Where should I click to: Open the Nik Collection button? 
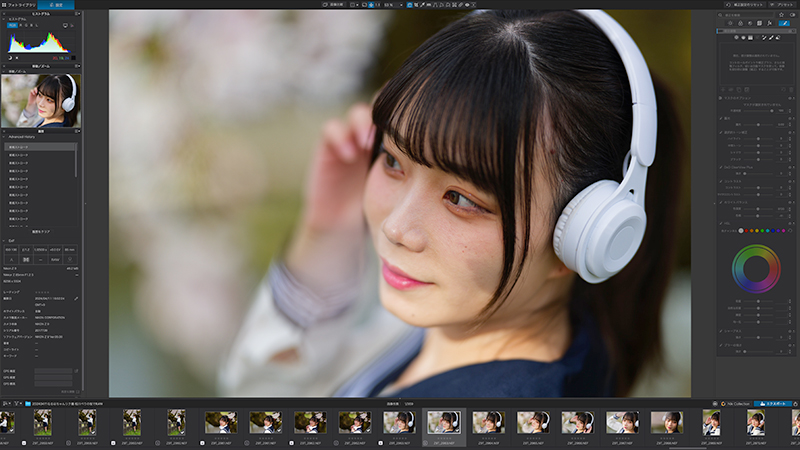(x=735, y=404)
